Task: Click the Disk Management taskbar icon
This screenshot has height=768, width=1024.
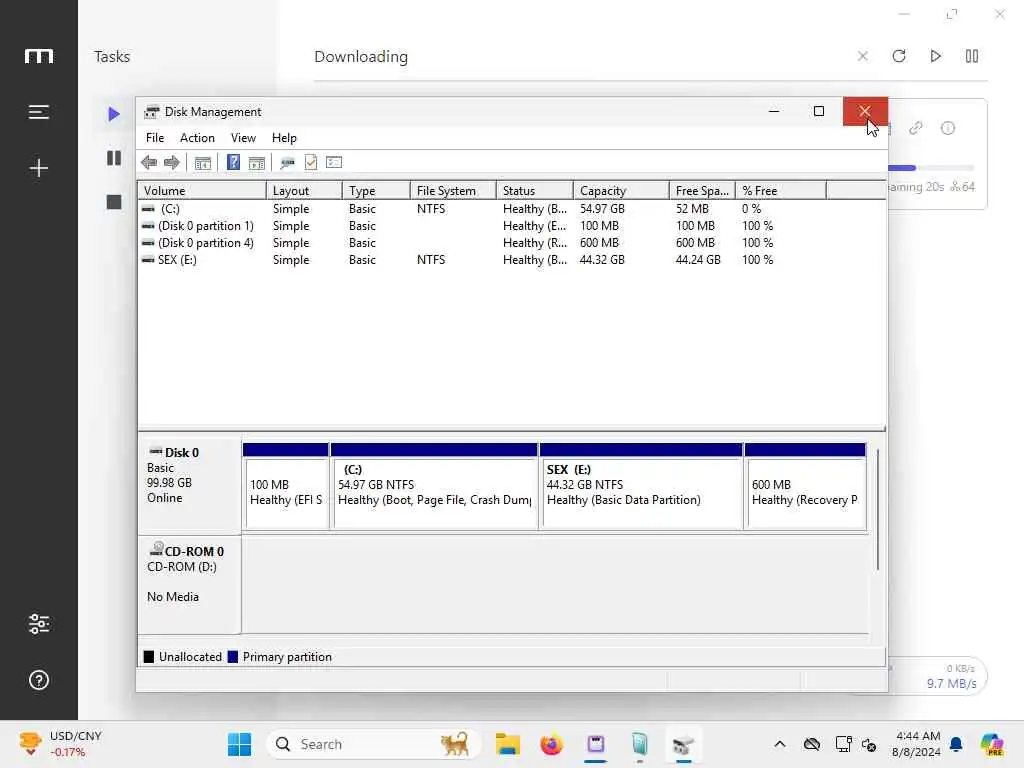Action: click(683, 744)
